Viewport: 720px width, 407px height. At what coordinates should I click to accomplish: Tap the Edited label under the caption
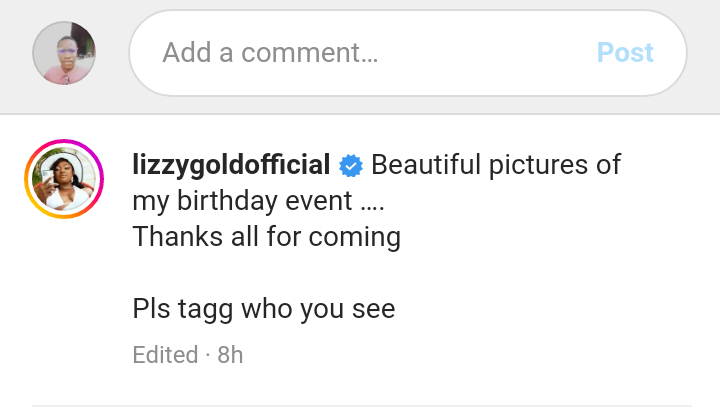point(165,354)
